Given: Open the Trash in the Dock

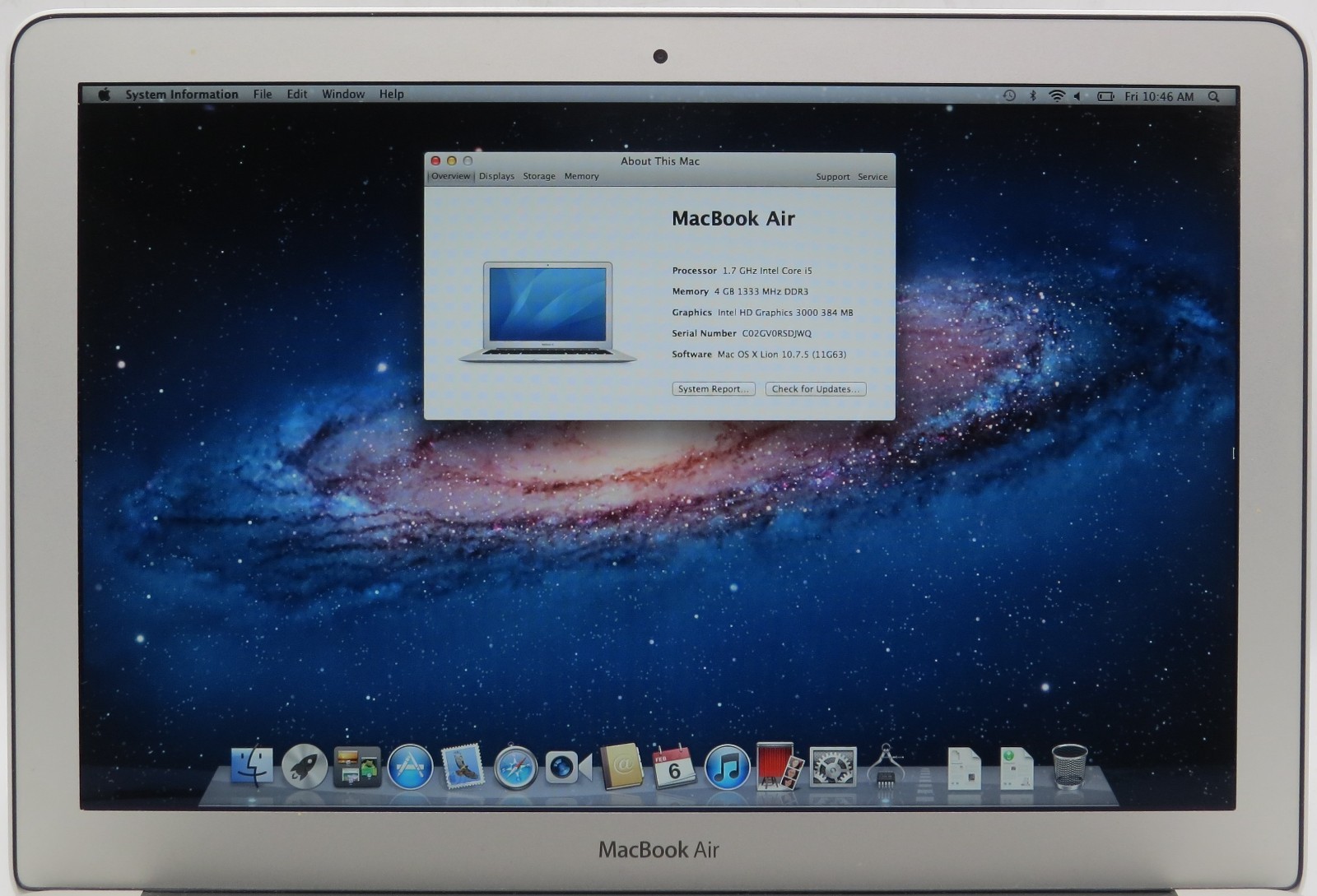Looking at the screenshot, I should click(x=1069, y=767).
